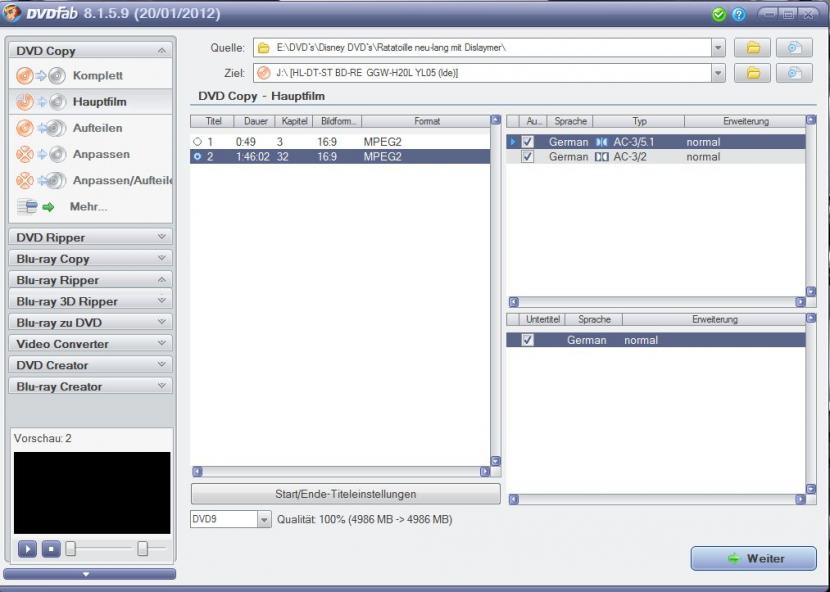Click the audio Sprache column header
The height and width of the screenshot is (592, 830).
(x=570, y=121)
